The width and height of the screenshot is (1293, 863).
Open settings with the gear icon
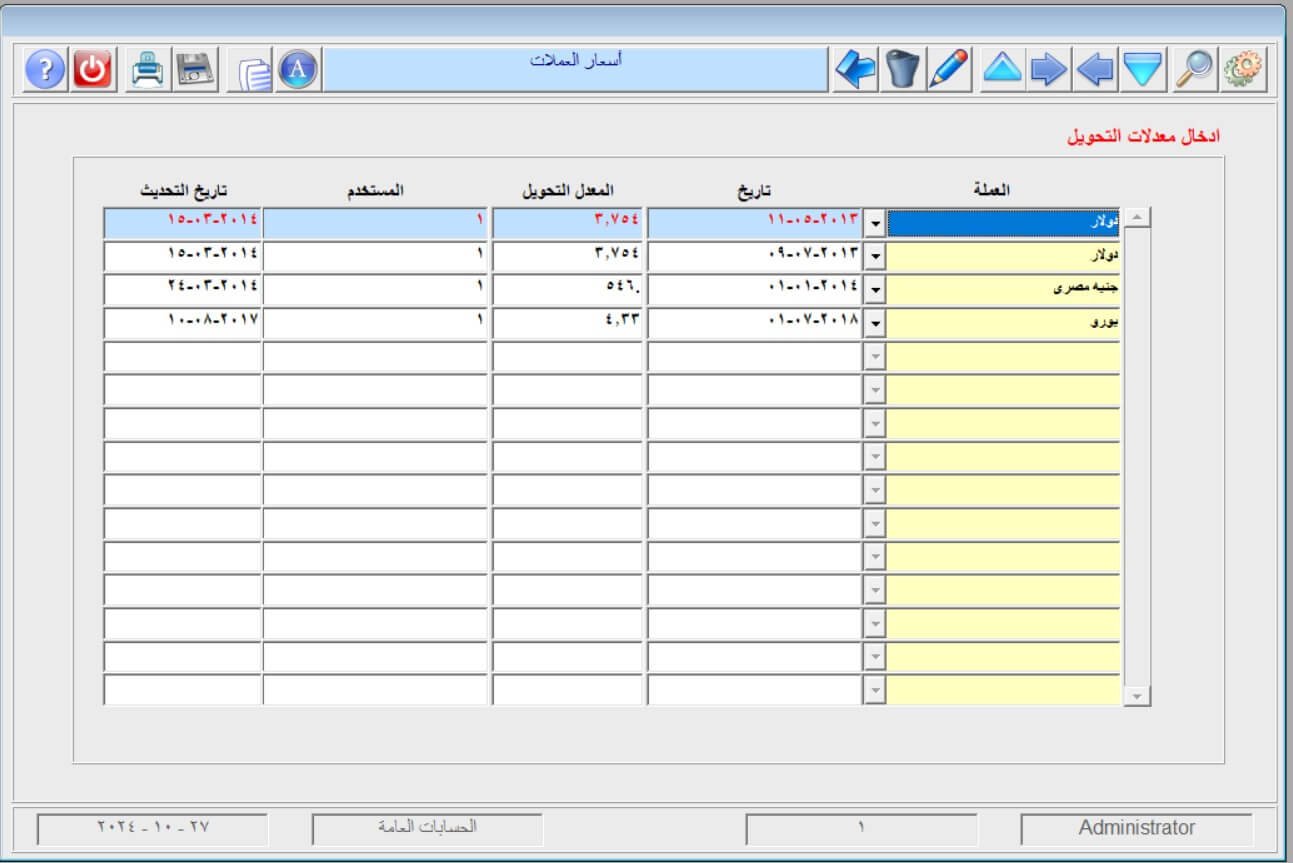pyautogui.click(x=1243, y=70)
